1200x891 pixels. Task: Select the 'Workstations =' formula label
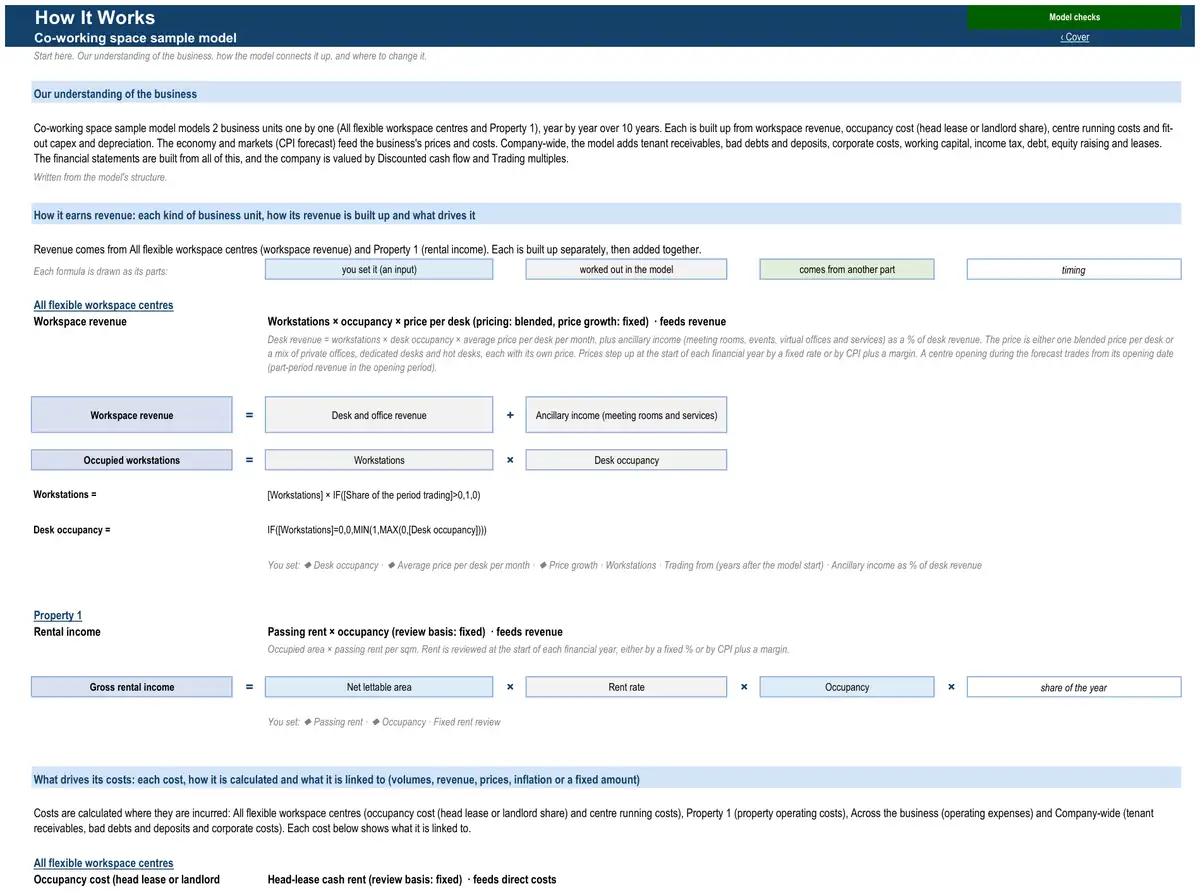[65, 495]
